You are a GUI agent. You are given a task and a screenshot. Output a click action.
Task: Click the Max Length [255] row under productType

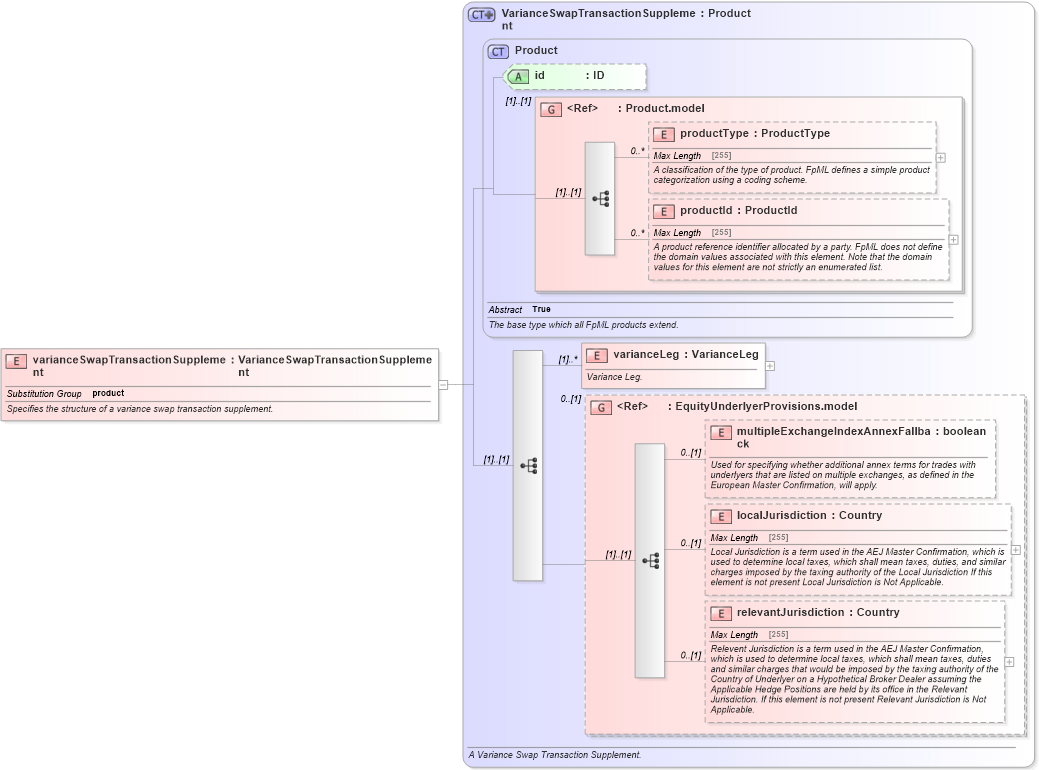click(793, 156)
